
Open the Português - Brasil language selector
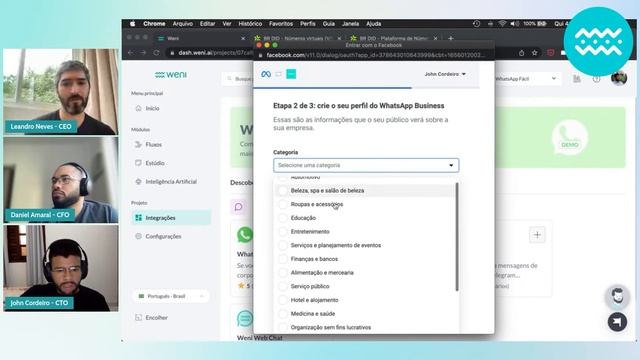click(171, 296)
